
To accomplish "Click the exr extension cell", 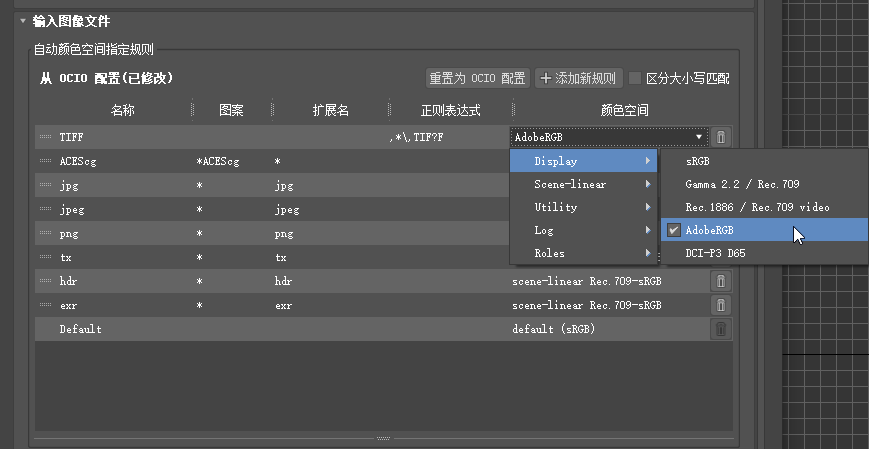I will [283, 305].
